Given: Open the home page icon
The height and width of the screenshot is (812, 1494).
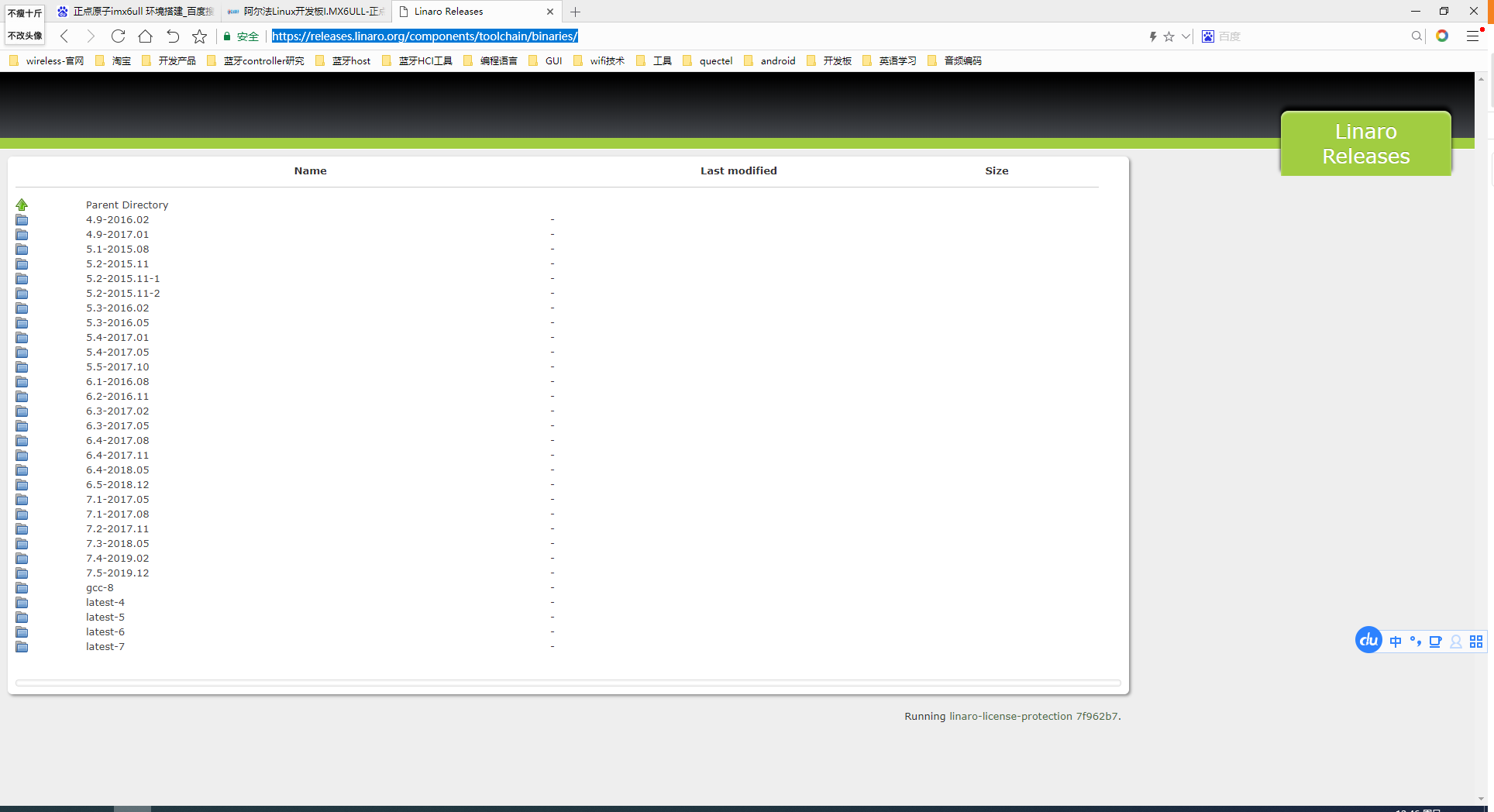Looking at the screenshot, I should point(145,36).
